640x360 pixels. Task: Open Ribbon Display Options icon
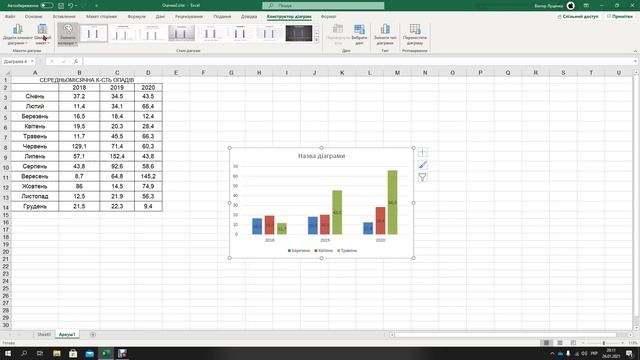click(586, 5)
